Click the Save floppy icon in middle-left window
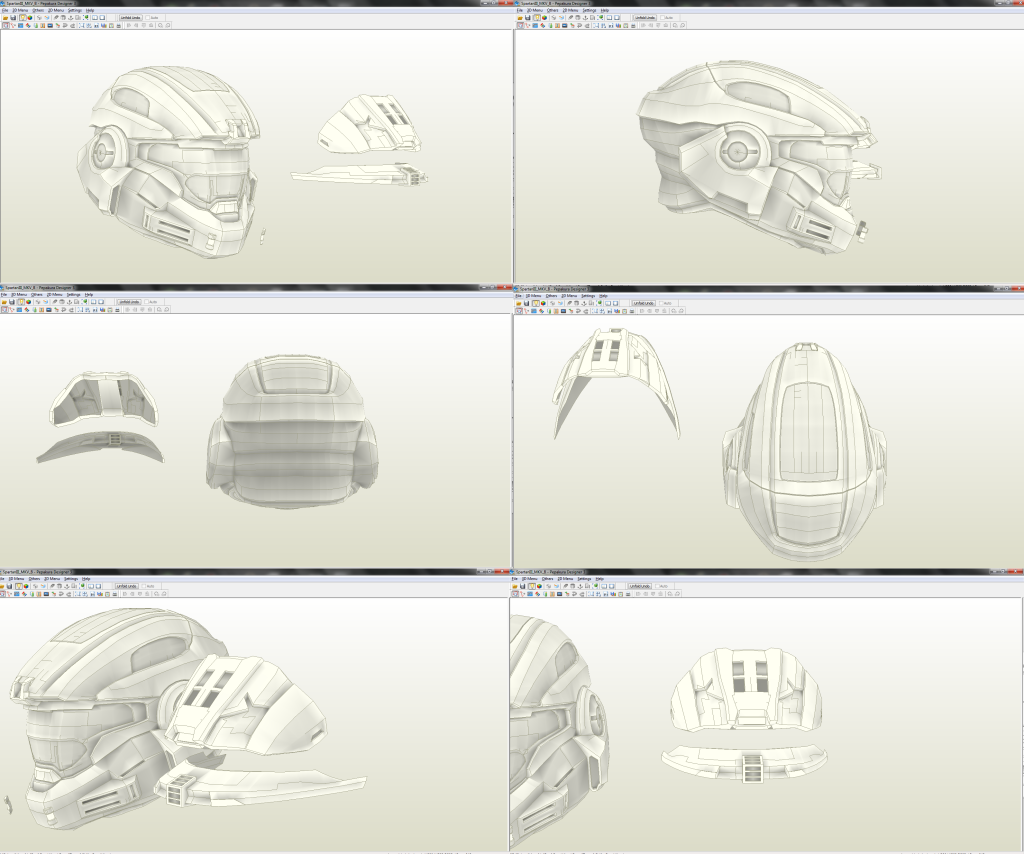This screenshot has height=854, width=1024. 12,302
